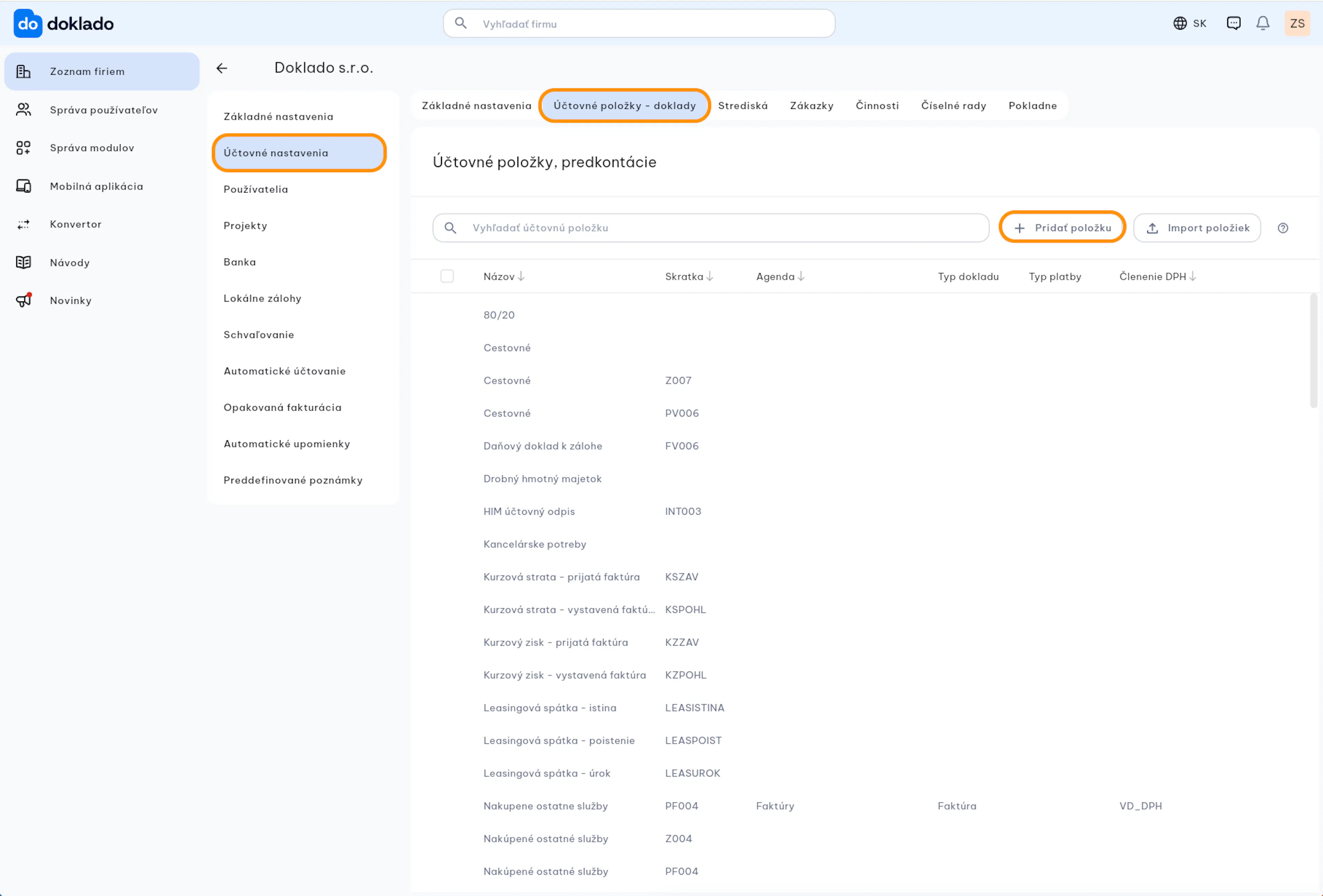1323x896 pixels.
Task: Sort table by Skratka column
Action: (689, 276)
